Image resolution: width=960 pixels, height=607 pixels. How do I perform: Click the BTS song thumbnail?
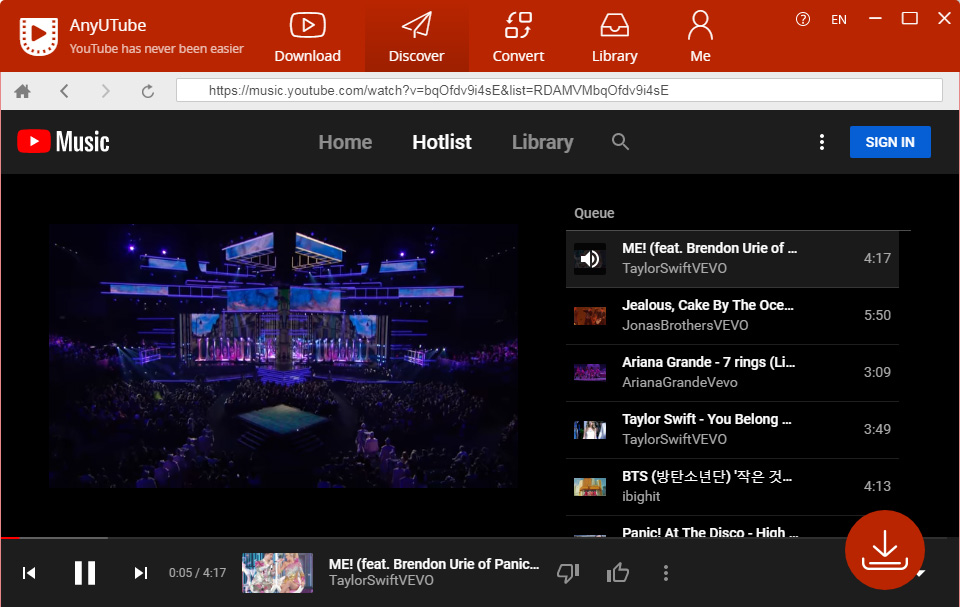[x=590, y=486]
